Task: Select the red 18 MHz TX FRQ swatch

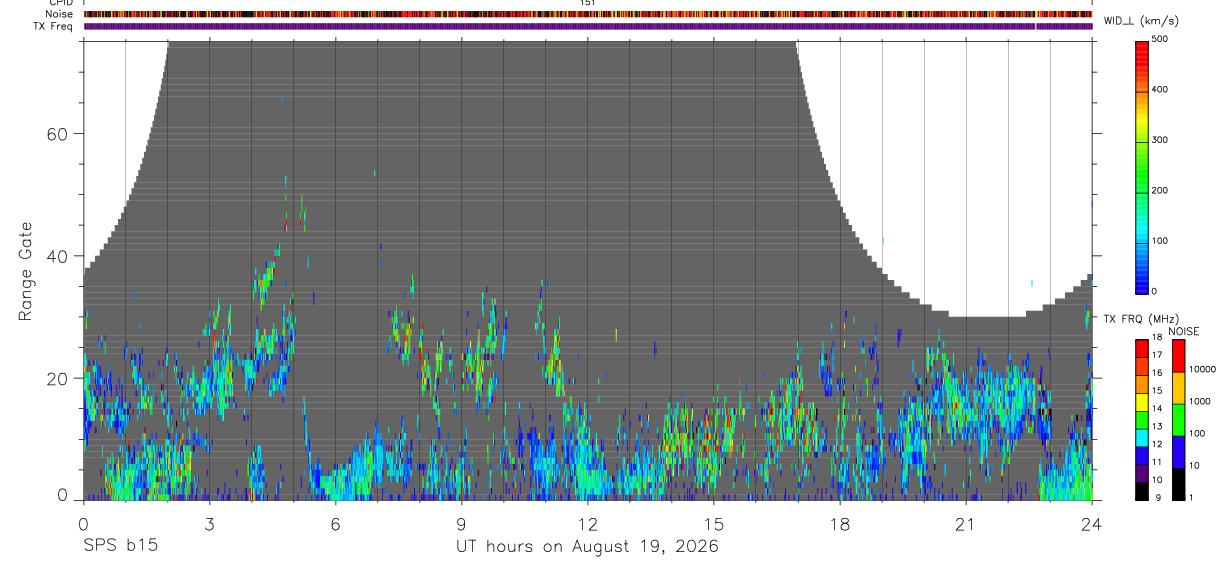Action: (x=1142, y=348)
